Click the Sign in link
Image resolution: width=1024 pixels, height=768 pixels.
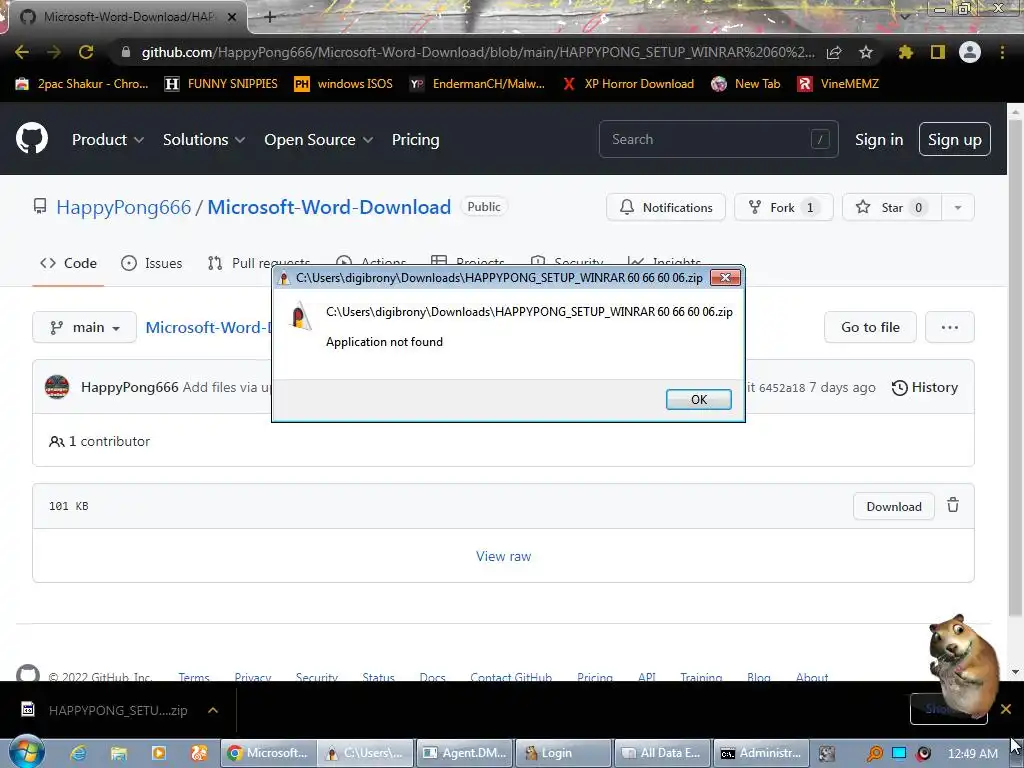(879, 140)
